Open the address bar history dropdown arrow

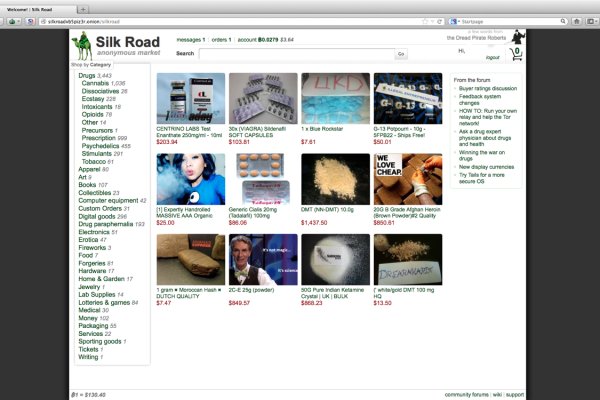click(x=432, y=21)
